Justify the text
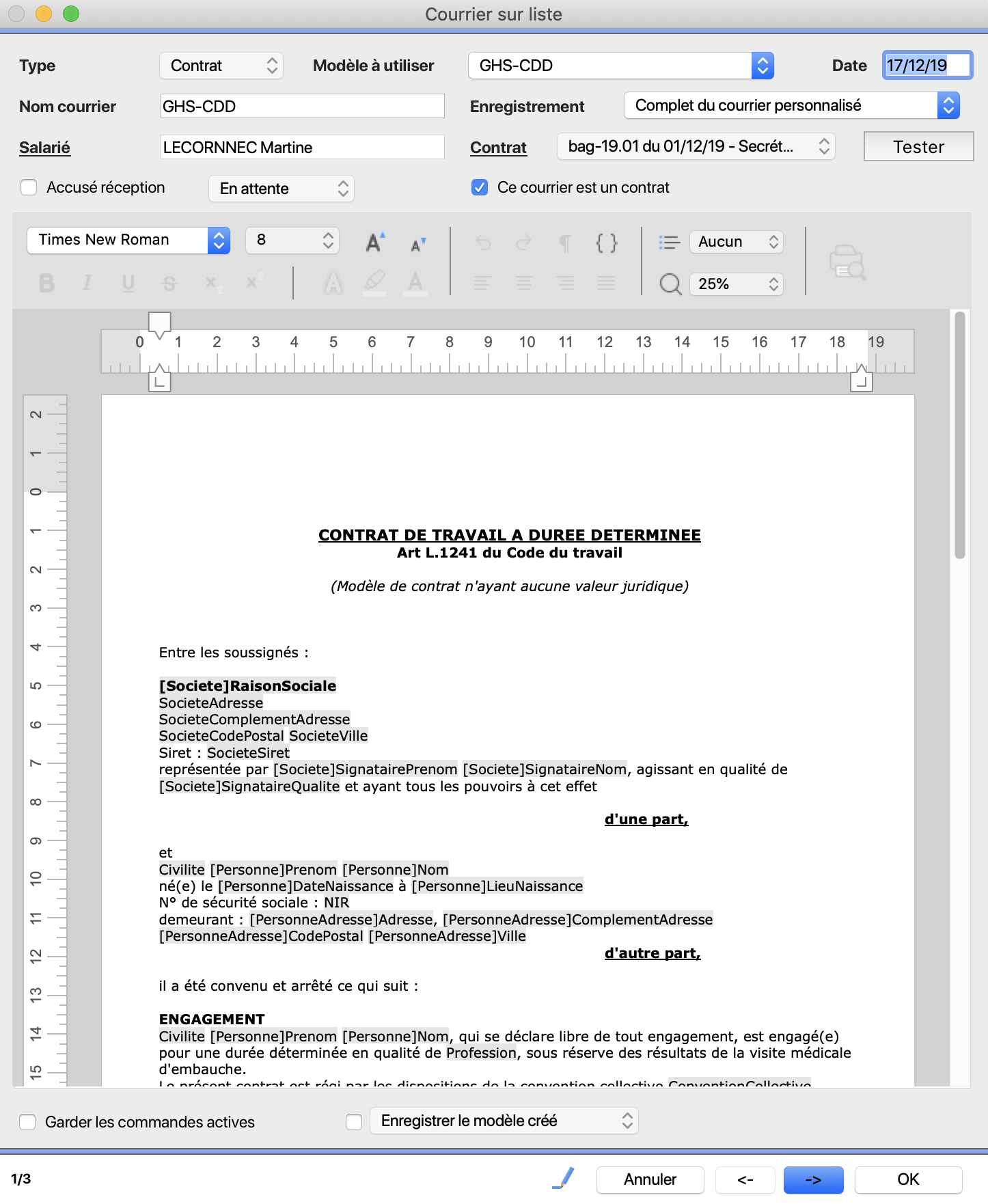This screenshot has height=1204, width=988. coord(606,283)
